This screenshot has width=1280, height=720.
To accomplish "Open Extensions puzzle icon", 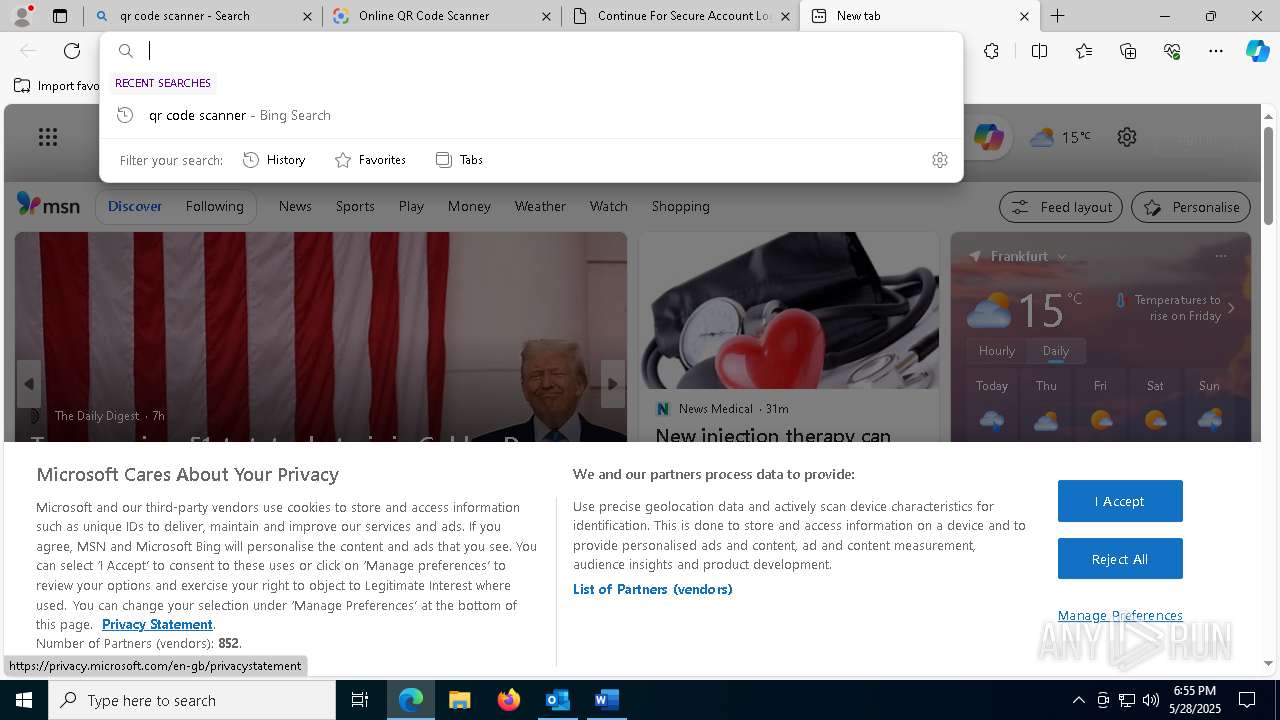I will pos(991,51).
